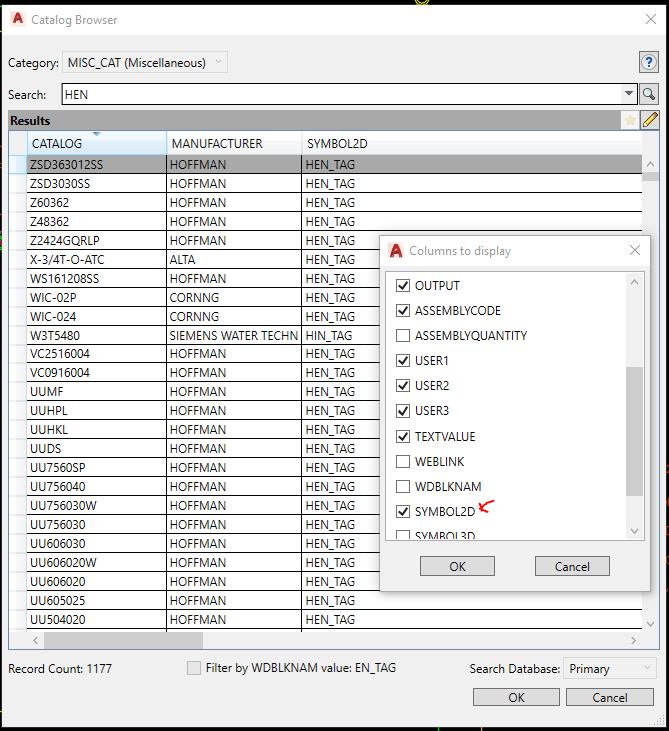Click right arrow of horizontal scrollbar

coord(633,640)
